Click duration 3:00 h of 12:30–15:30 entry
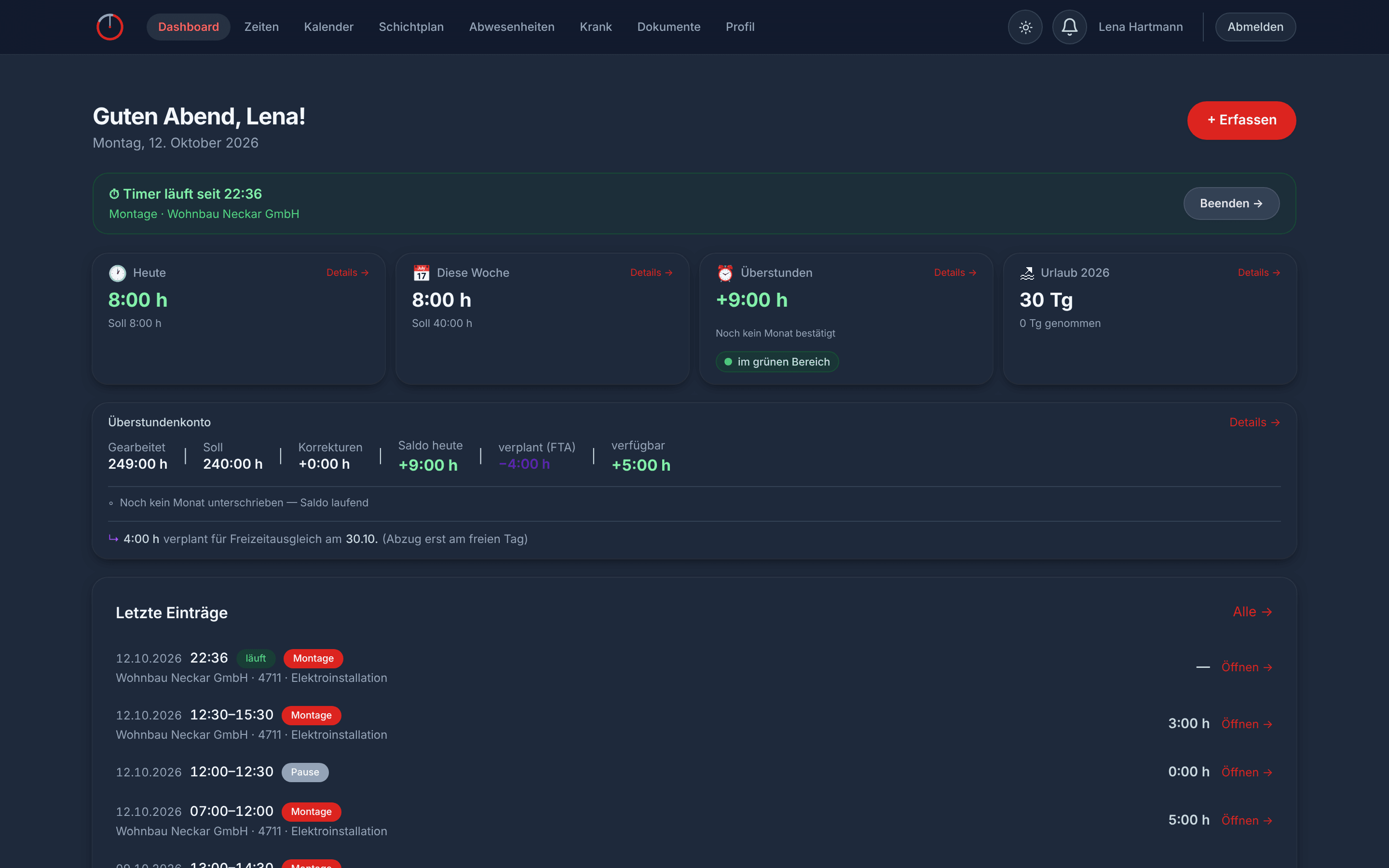This screenshot has width=1389, height=868. click(x=1189, y=723)
